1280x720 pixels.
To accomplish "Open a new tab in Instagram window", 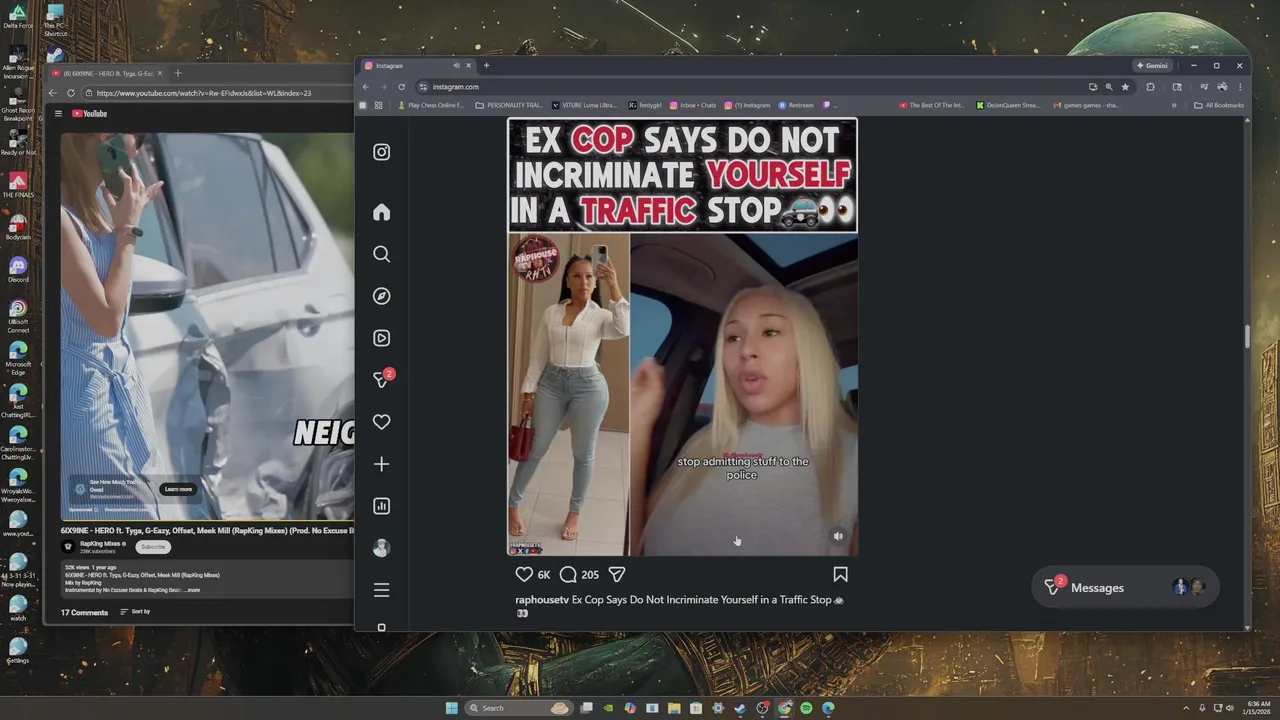I will coord(486,65).
